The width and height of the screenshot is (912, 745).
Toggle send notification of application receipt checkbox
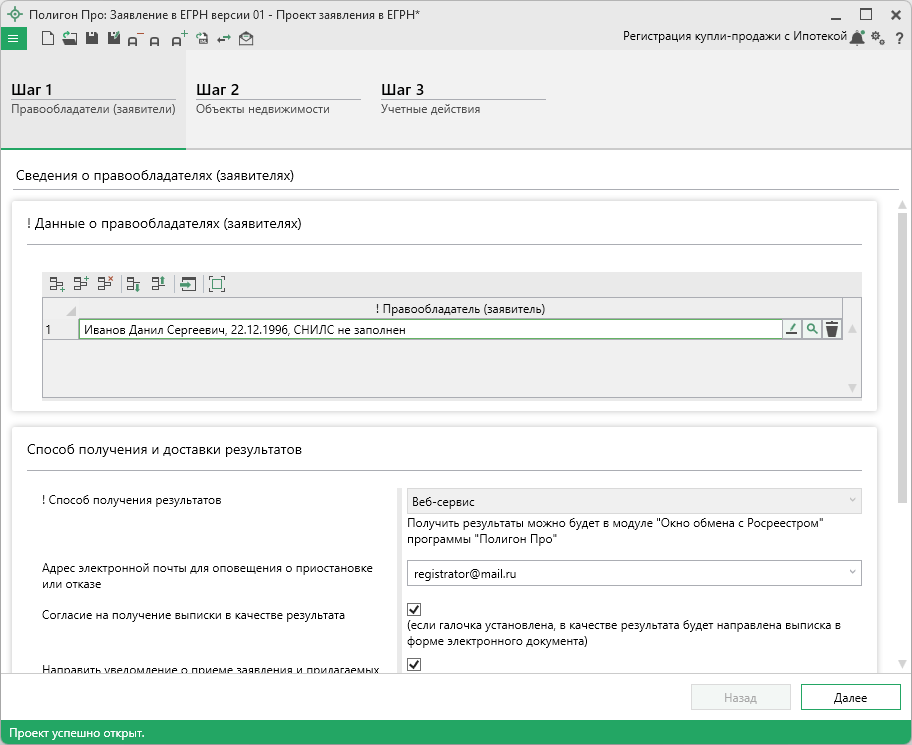click(x=414, y=664)
